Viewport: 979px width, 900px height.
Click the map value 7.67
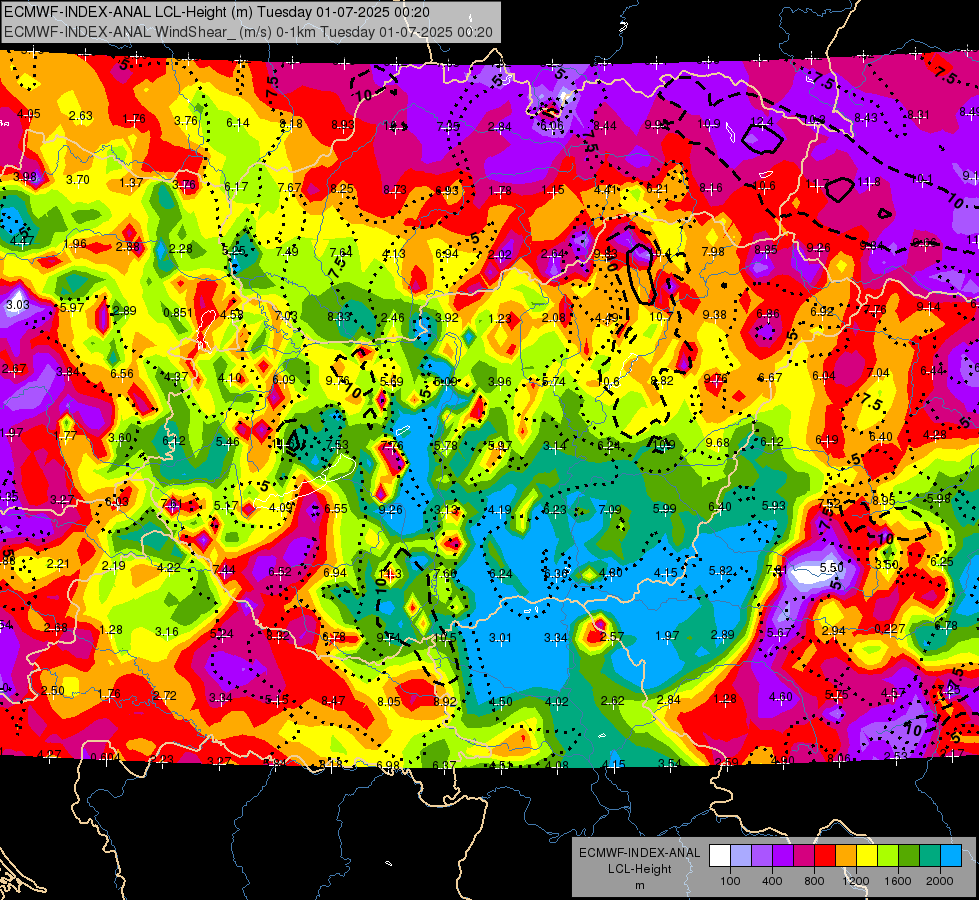[290, 187]
